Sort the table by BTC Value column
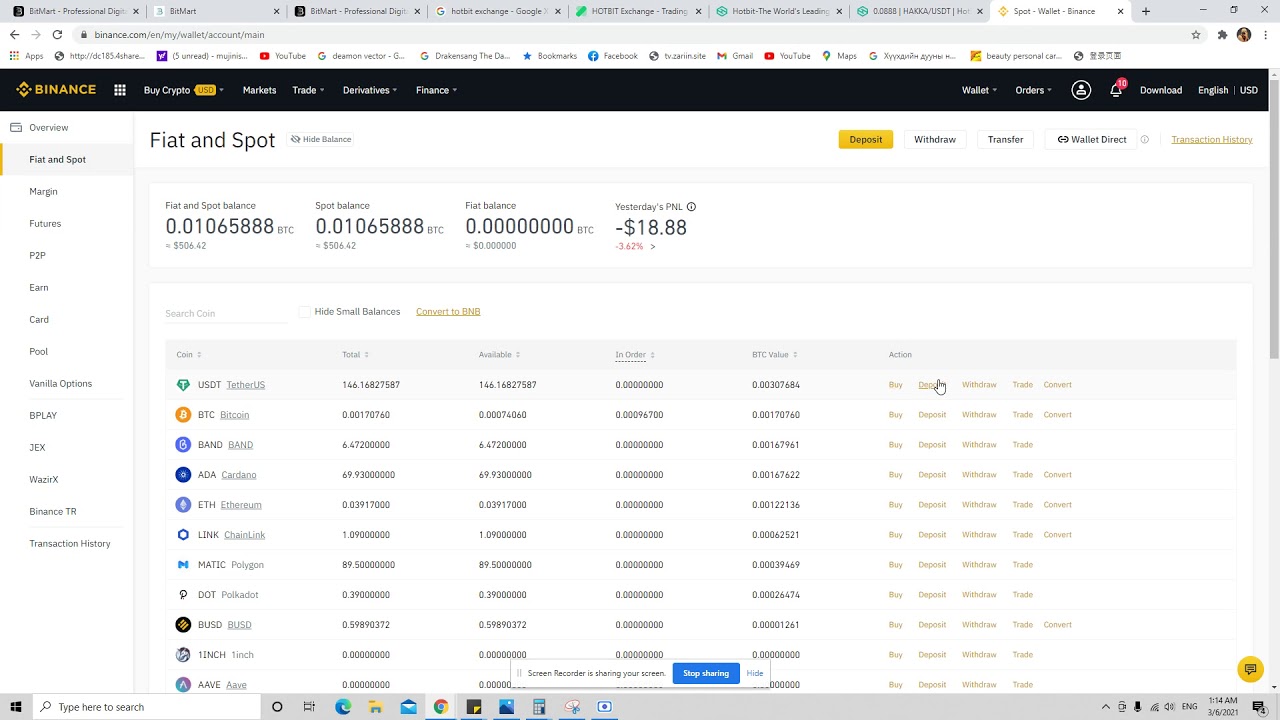This screenshot has width=1280, height=720. [775, 355]
